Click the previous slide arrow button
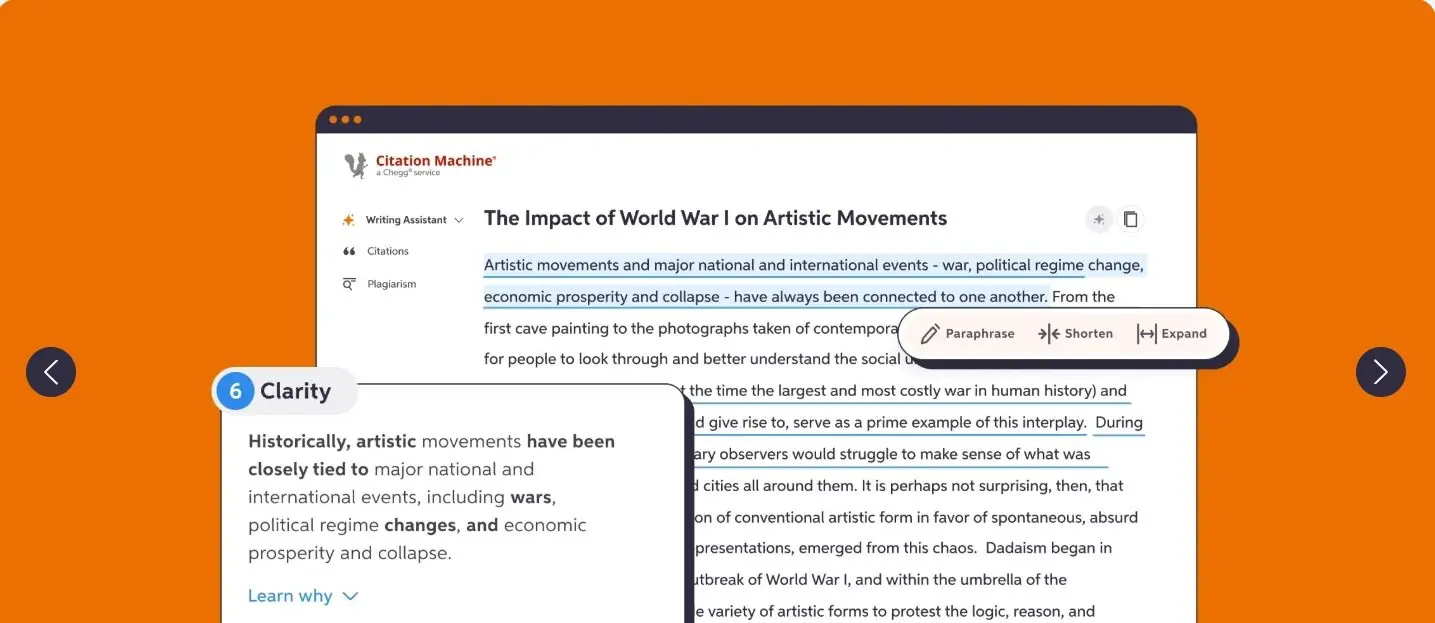 coord(51,372)
